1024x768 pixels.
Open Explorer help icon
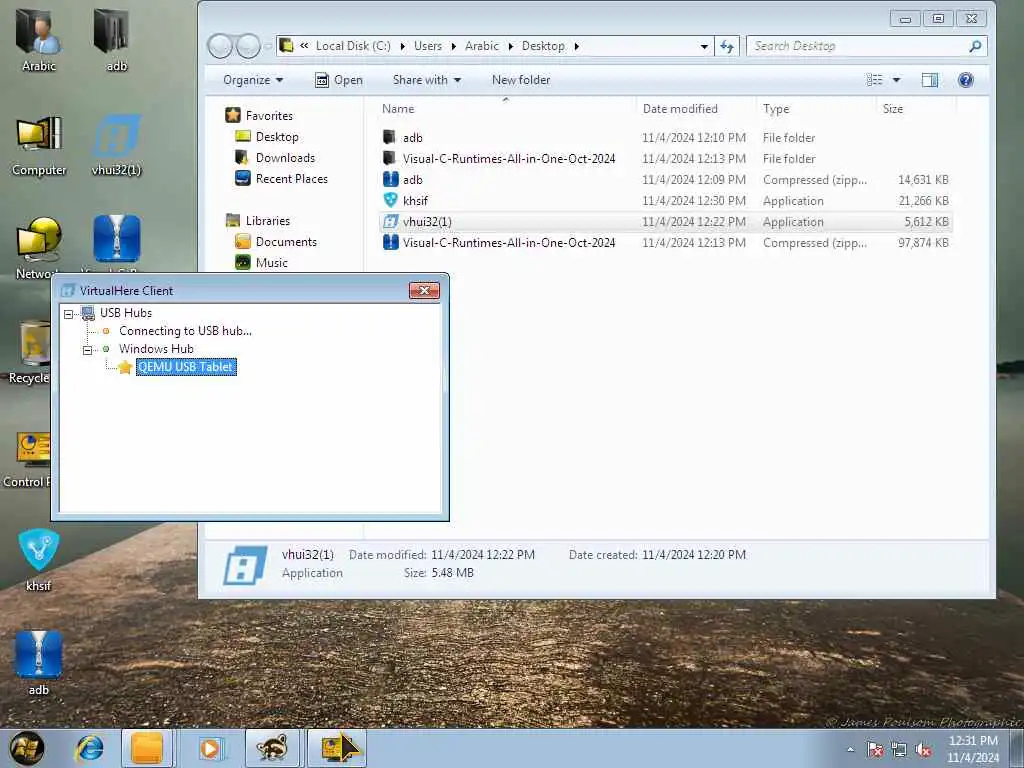tap(965, 80)
